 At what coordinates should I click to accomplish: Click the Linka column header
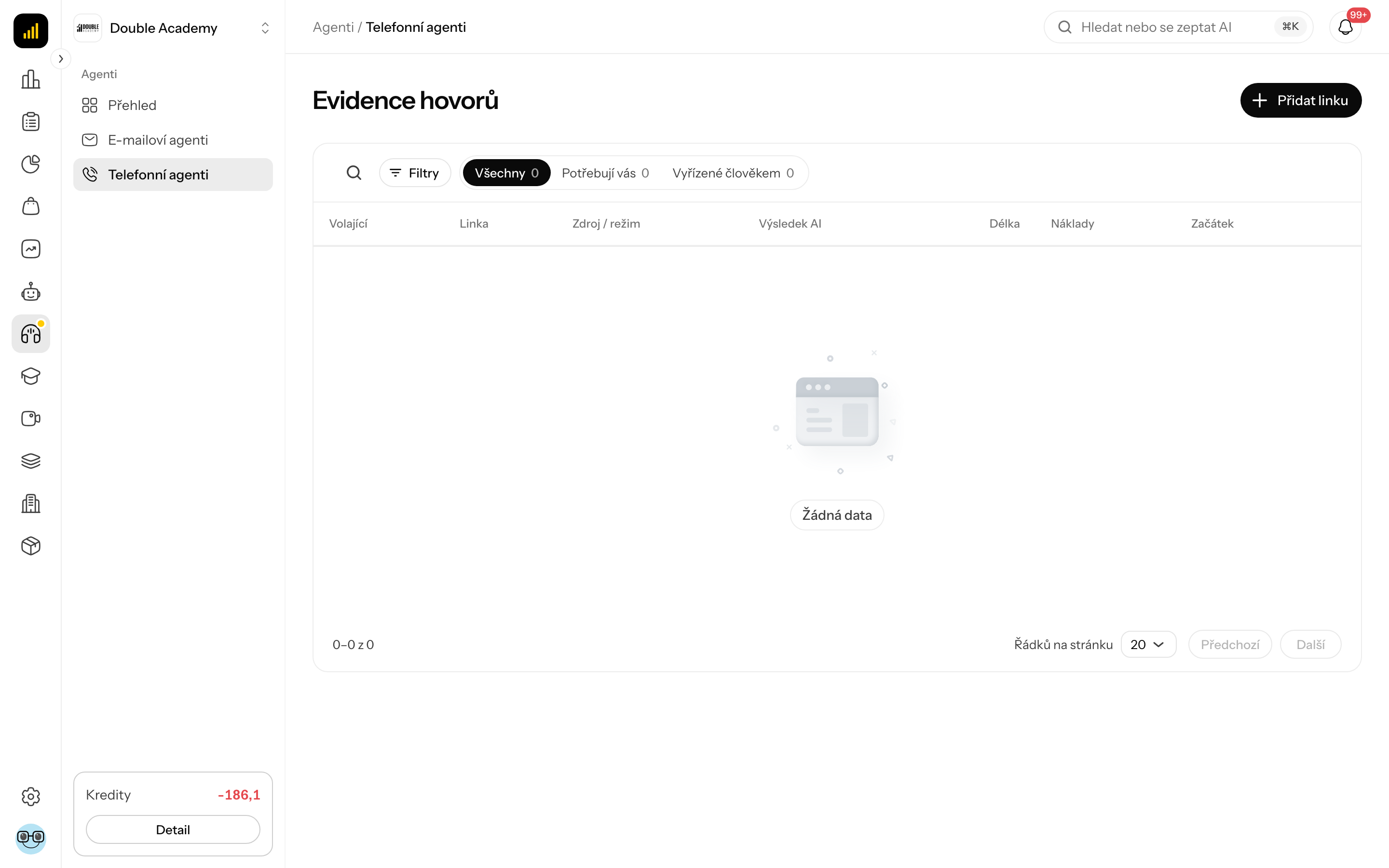click(x=474, y=223)
